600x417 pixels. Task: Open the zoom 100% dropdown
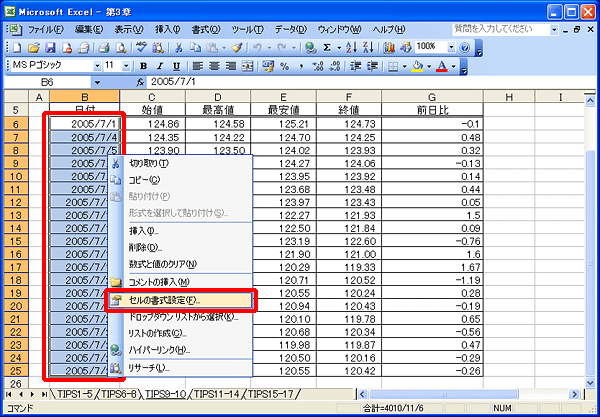click(452, 47)
